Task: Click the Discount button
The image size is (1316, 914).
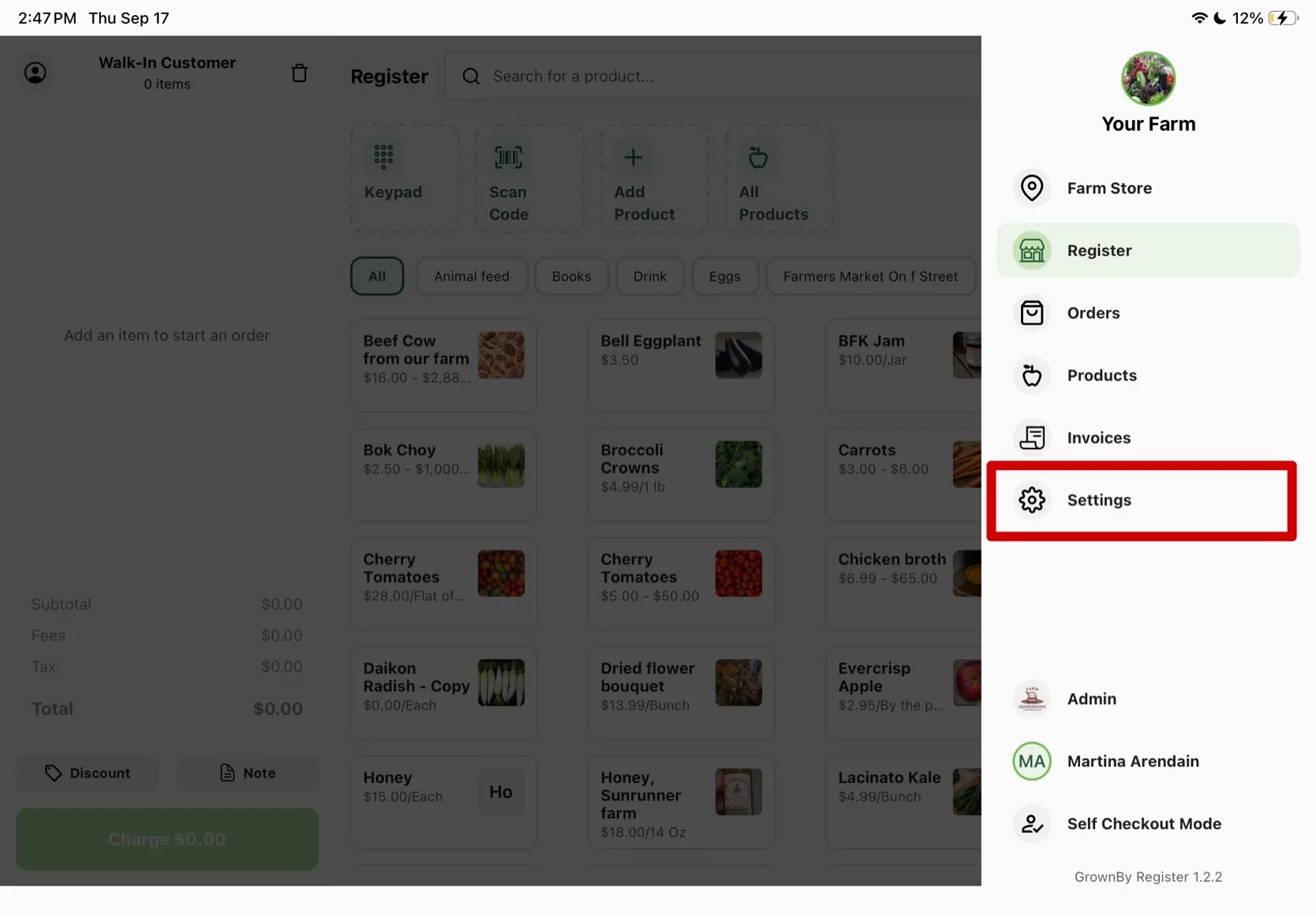Action: click(x=88, y=773)
